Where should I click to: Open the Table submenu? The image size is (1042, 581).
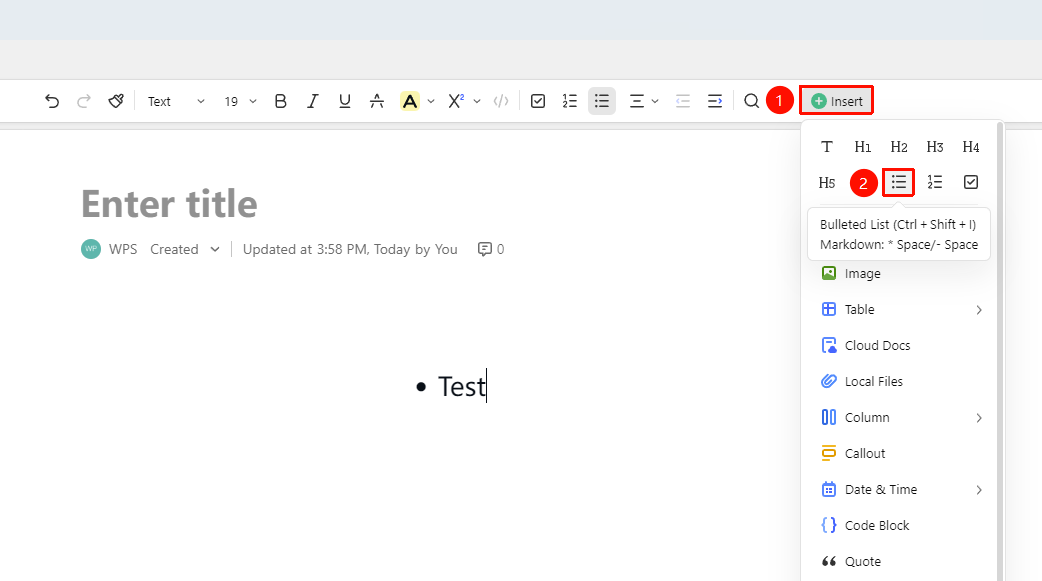click(x=902, y=310)
